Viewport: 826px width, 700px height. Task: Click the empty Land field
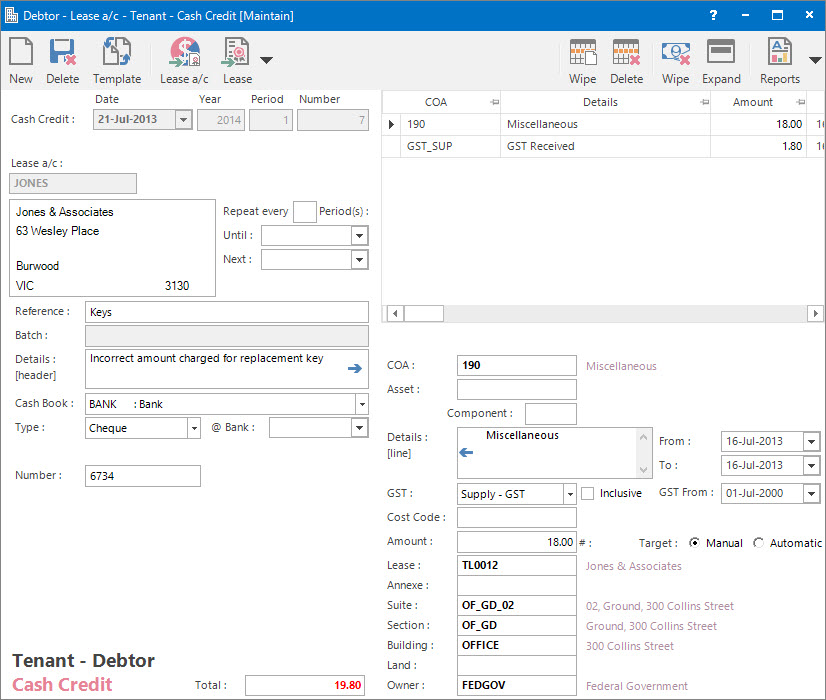tap(517, 666)
